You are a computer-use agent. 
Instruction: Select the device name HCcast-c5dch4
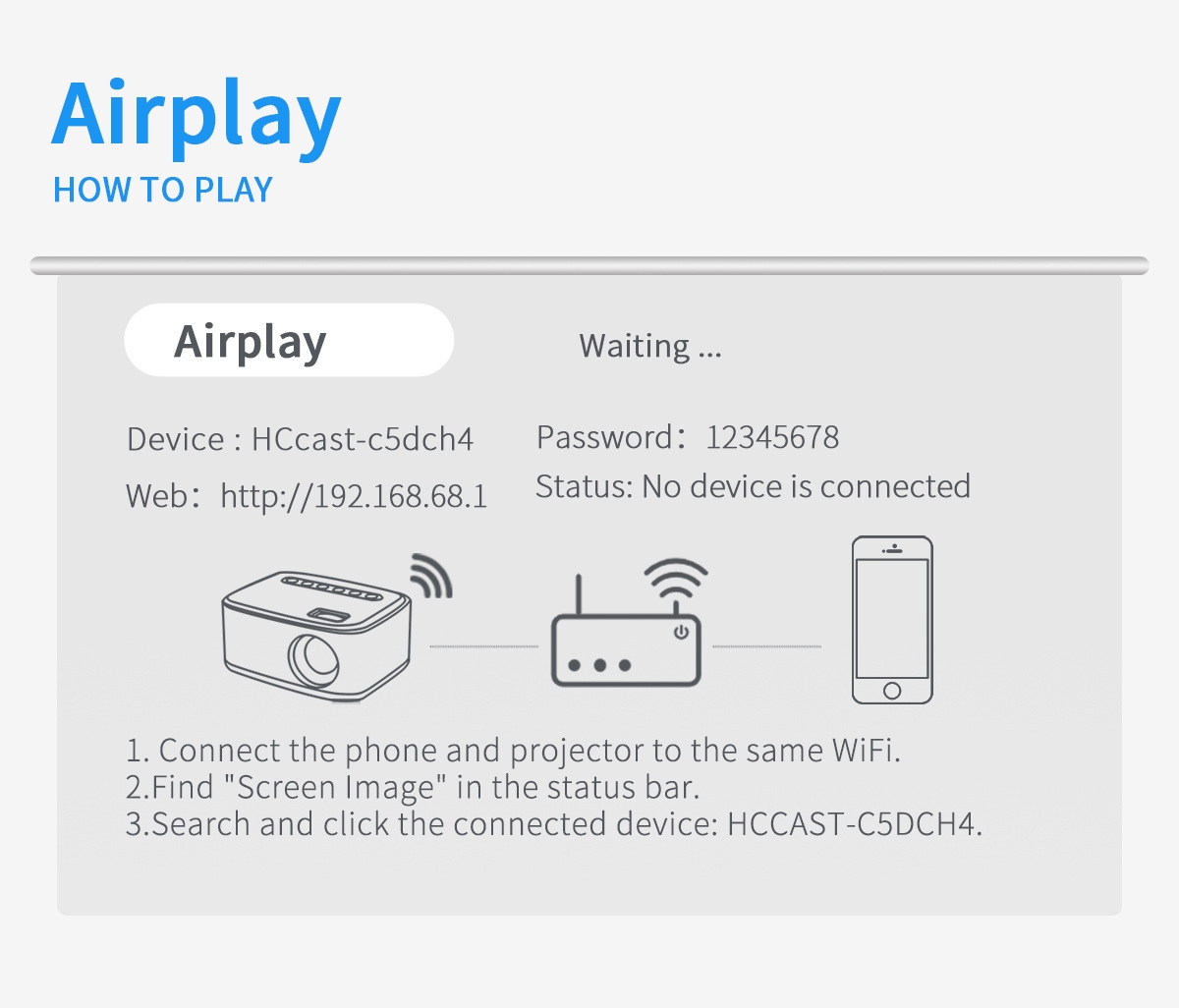tap(363, 439)
